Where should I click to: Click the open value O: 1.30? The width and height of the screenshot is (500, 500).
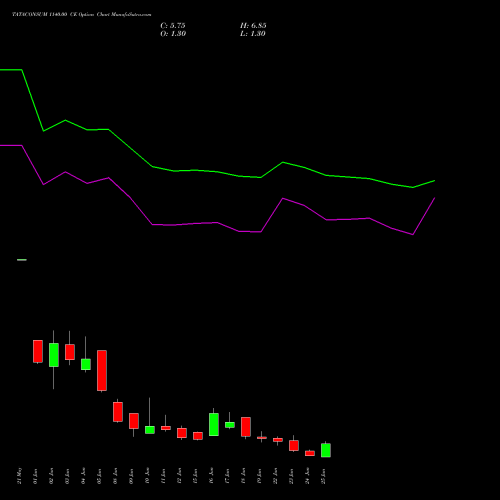coord(173,34)
